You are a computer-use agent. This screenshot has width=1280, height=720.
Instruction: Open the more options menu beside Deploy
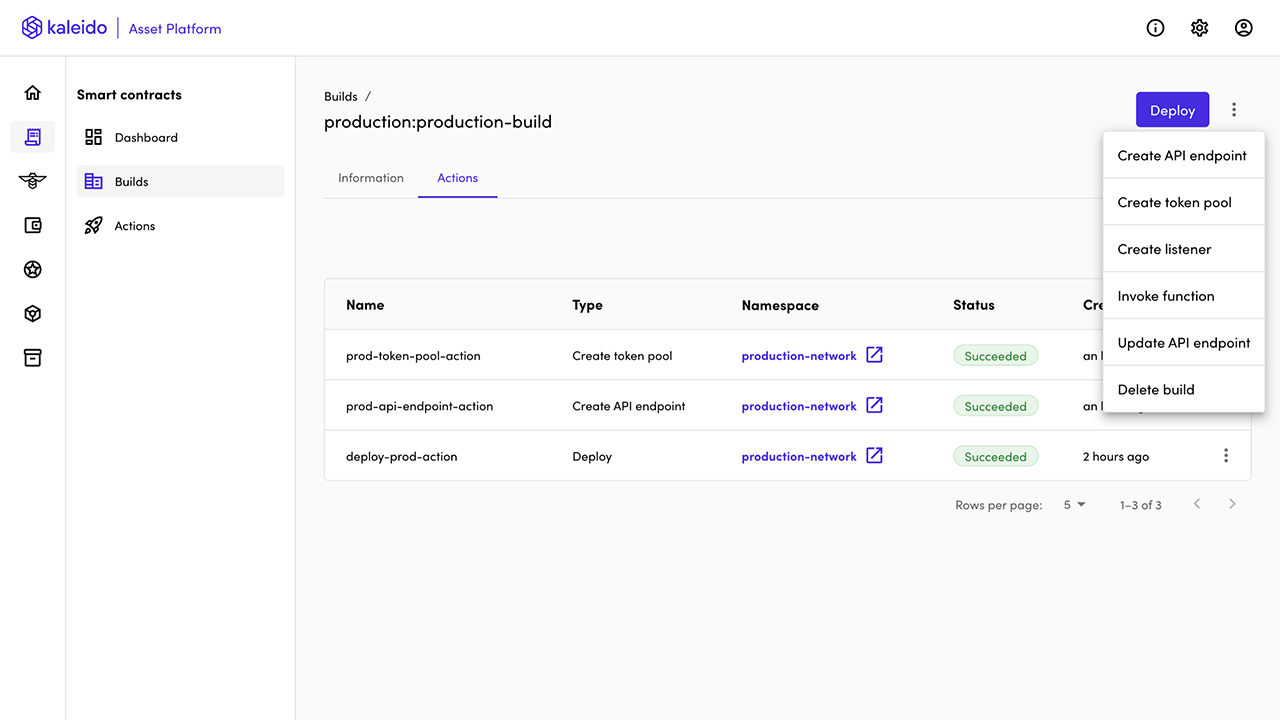click(x=1234, y=110)
